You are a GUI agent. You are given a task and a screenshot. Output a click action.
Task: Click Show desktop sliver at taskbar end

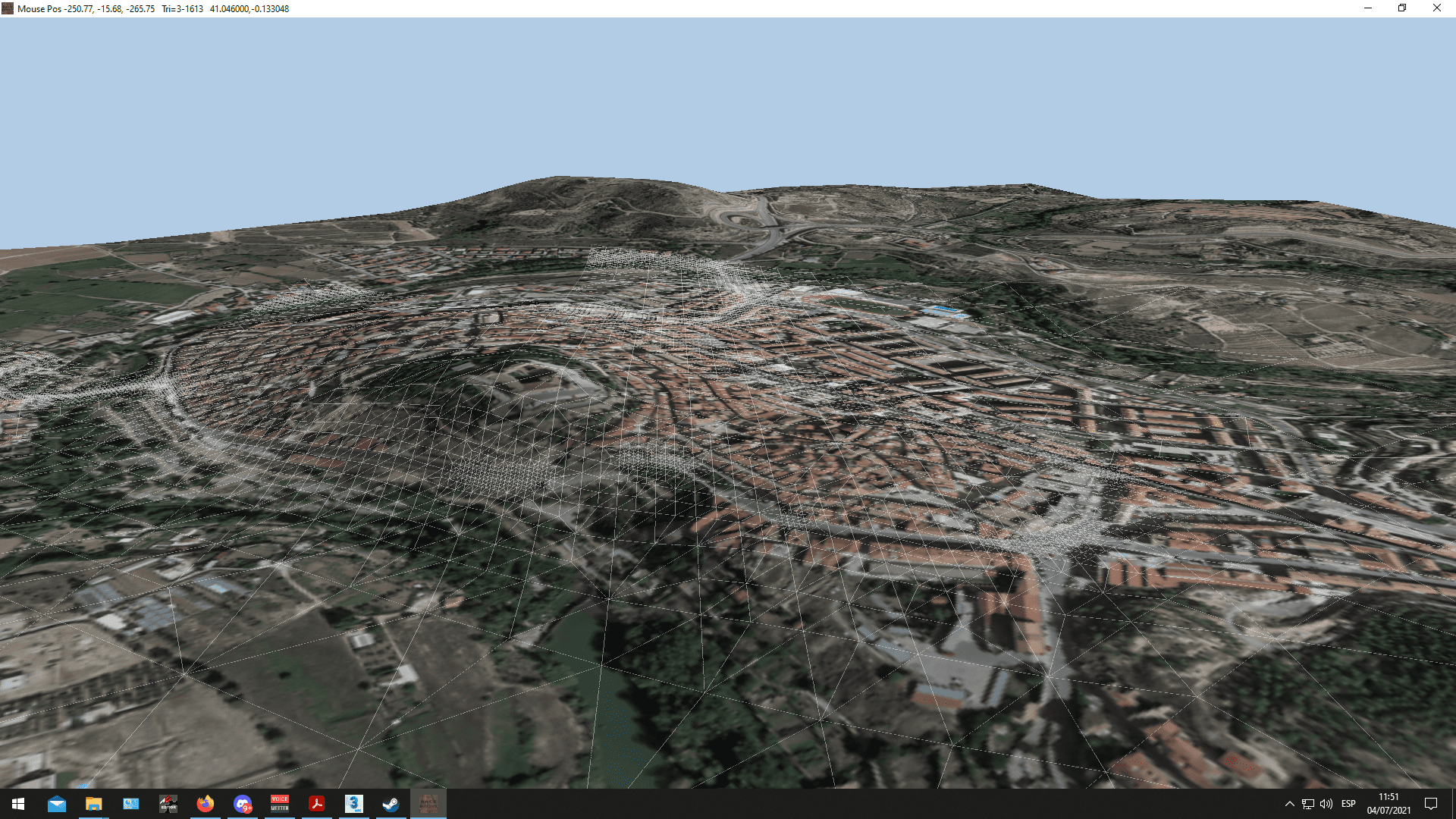pyautogui.click(x=1453, y=804)
